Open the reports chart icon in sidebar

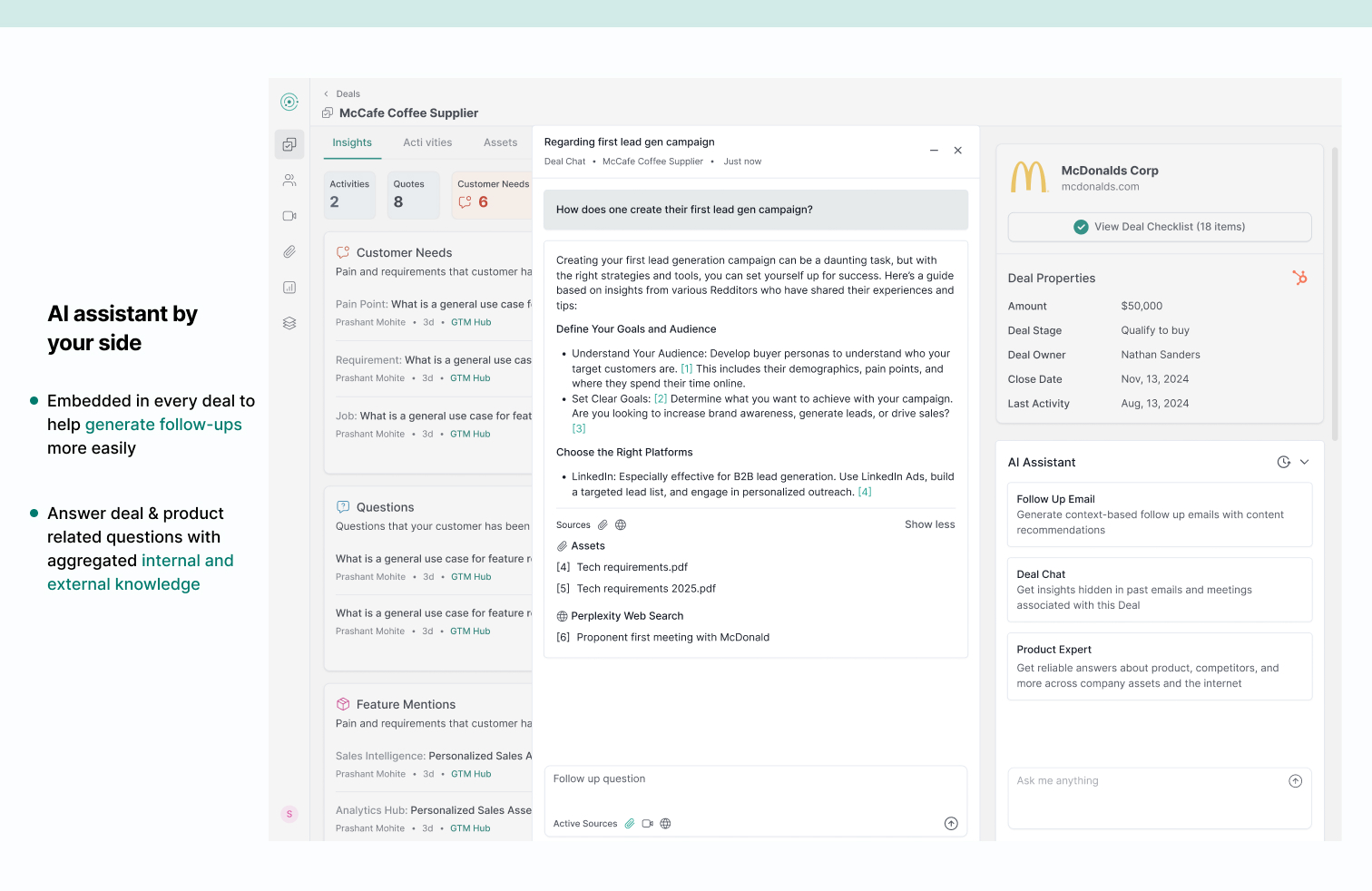coord(289,288)
